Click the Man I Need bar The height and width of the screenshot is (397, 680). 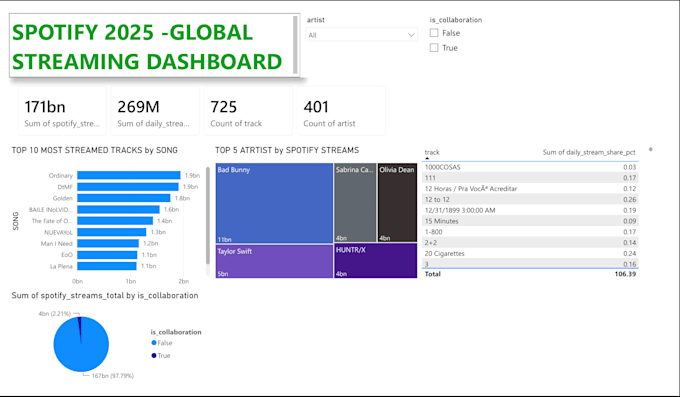[x=108, y=243]
